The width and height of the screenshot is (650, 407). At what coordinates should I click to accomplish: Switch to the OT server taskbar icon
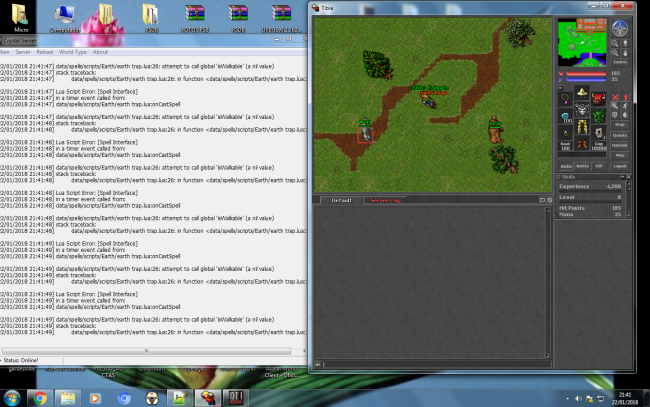click(235, 398)
